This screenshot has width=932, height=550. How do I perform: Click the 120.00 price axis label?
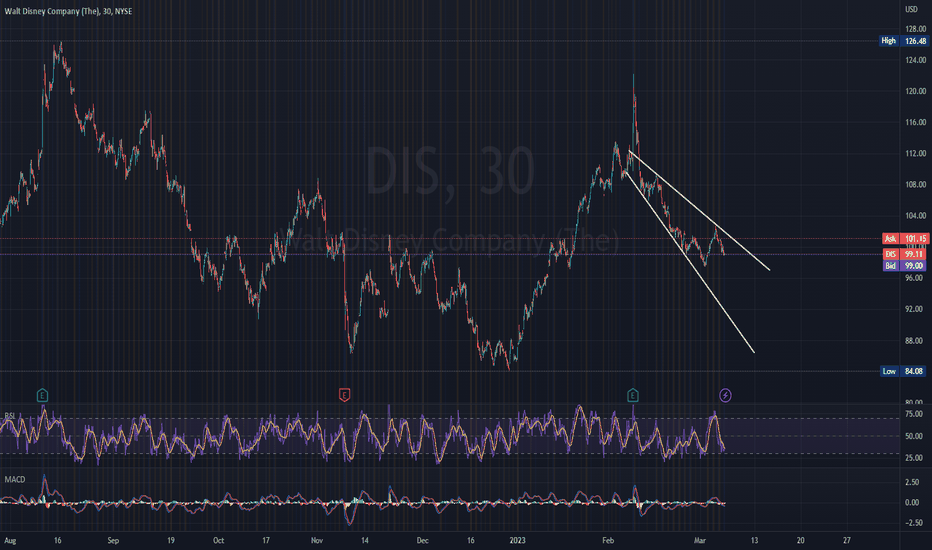(x=915, y=91)
